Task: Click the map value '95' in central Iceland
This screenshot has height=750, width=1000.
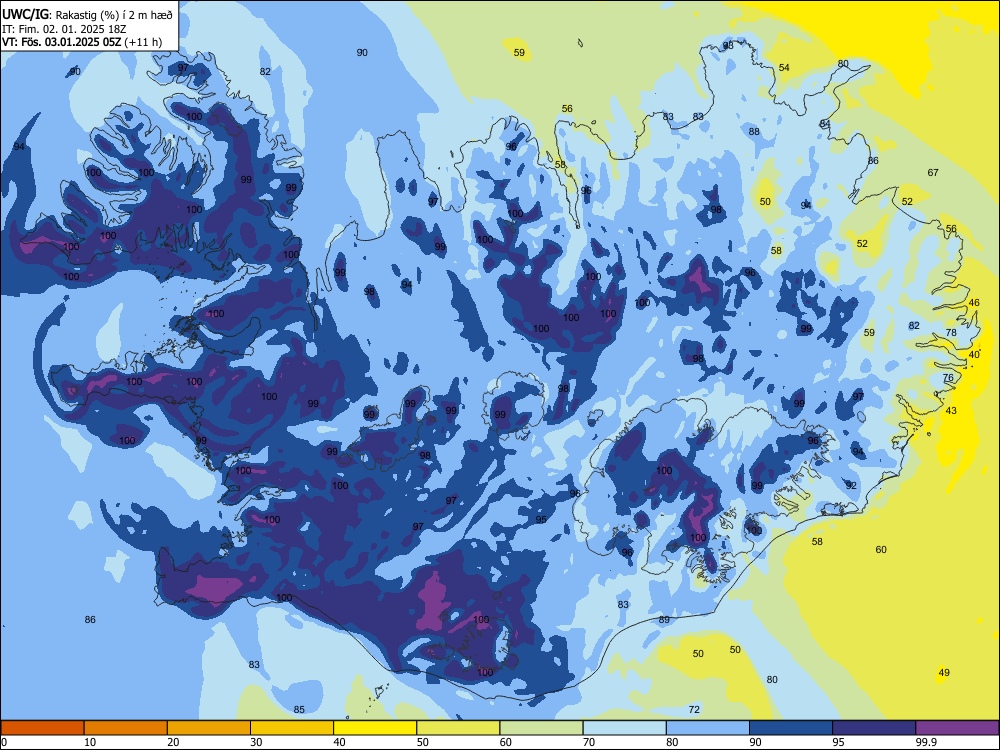Action: tap(541, 519)
